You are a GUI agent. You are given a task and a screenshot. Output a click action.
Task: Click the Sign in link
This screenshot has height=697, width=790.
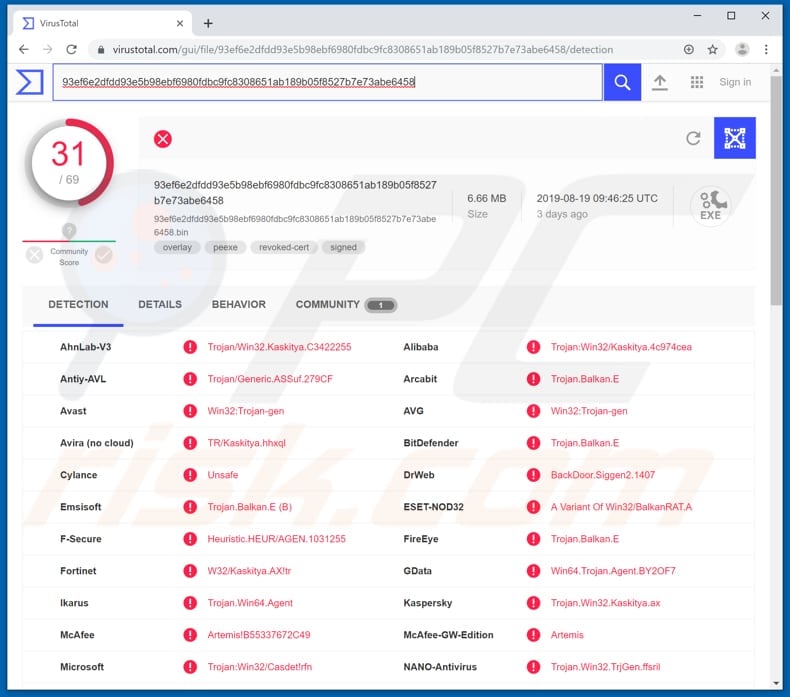[735, 82]
